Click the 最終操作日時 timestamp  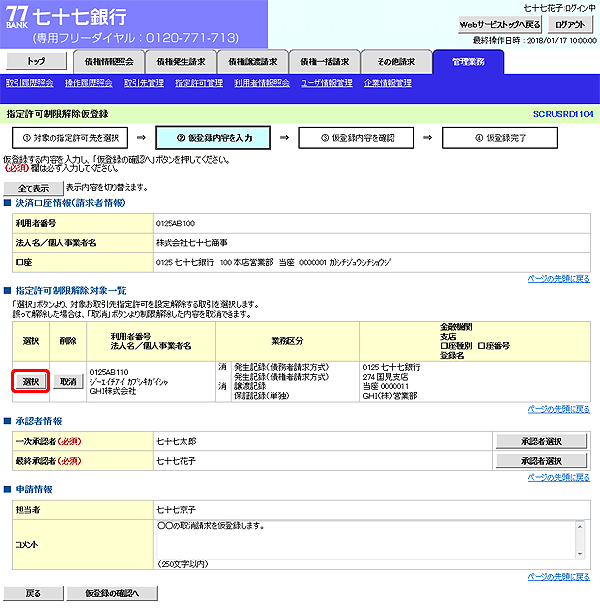point(534,40)
